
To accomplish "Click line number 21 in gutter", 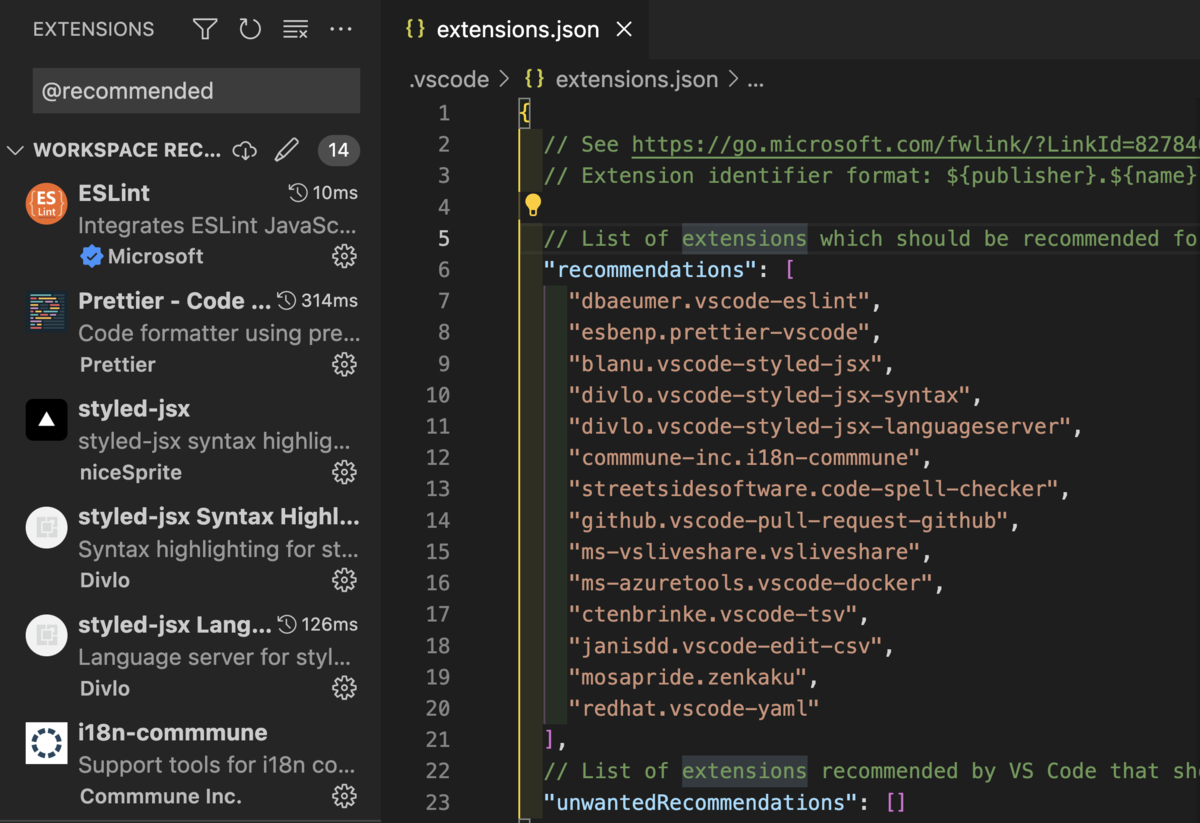I will pos(438,740).
